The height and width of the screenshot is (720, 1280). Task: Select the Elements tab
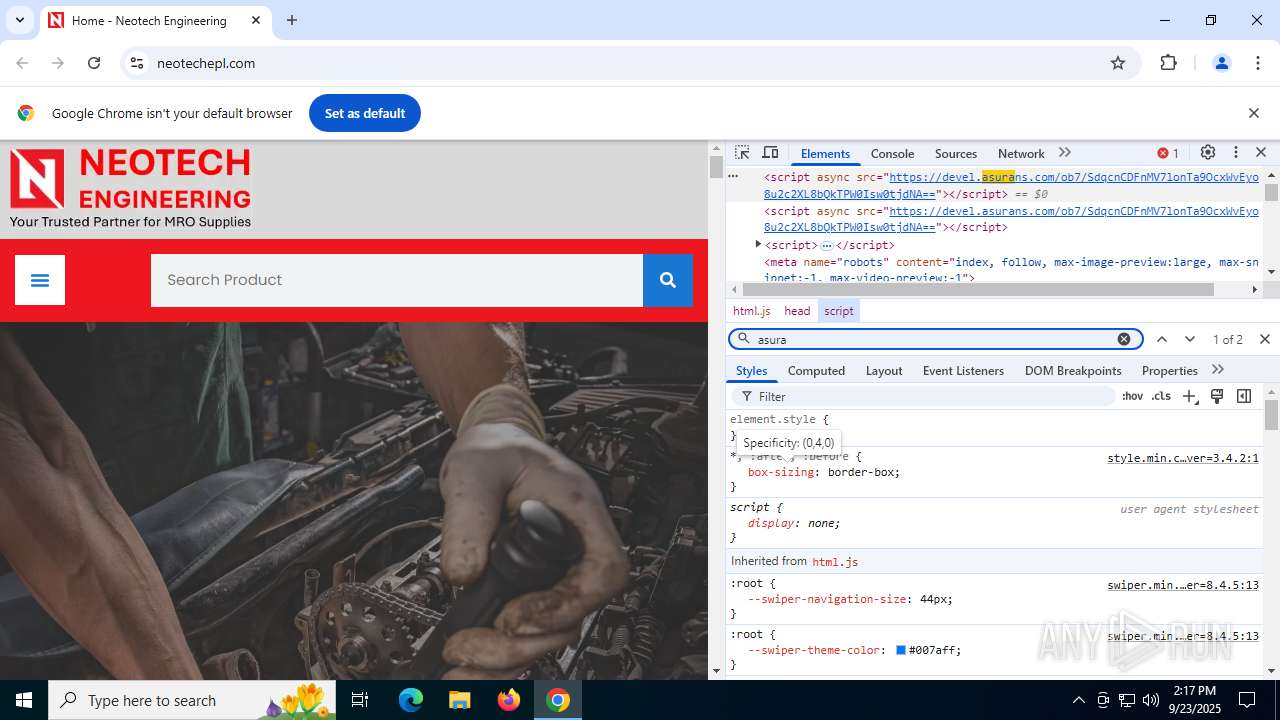pyautogui.click(x=825, y=153)
